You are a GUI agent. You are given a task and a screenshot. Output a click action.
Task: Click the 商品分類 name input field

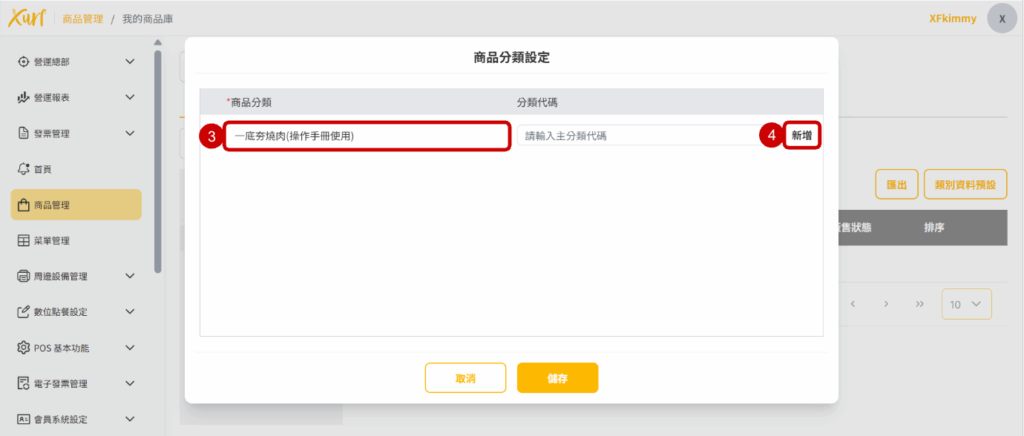click(x=366, y=135)
